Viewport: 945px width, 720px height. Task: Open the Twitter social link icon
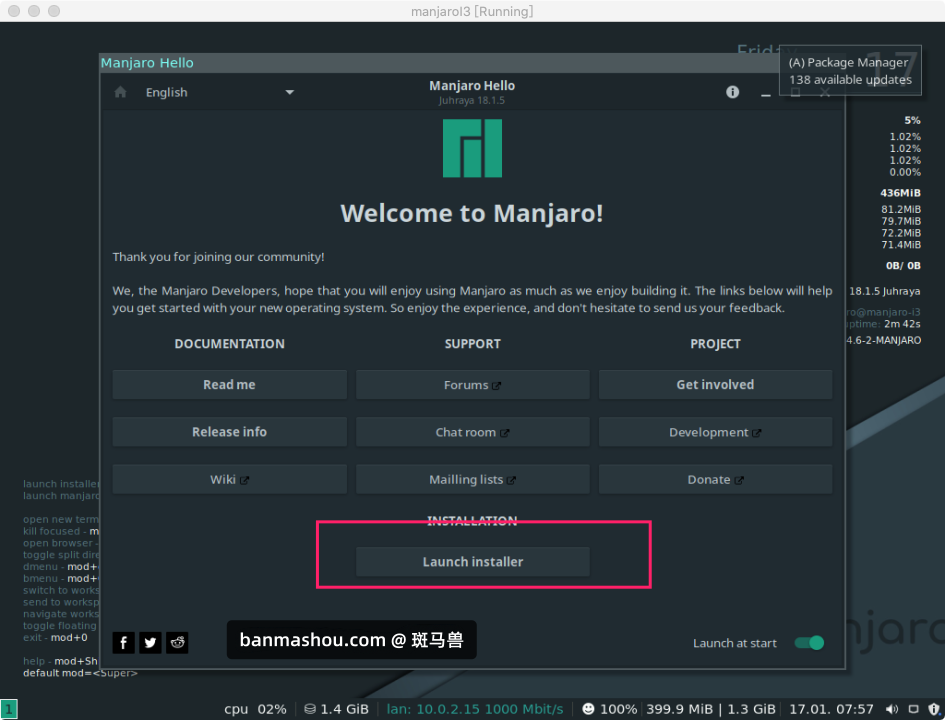(x=150, y=643)
